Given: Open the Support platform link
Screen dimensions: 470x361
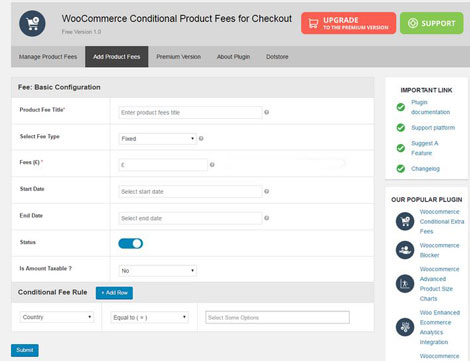Looking at the screenshot, I should click(x=433, y=128).
